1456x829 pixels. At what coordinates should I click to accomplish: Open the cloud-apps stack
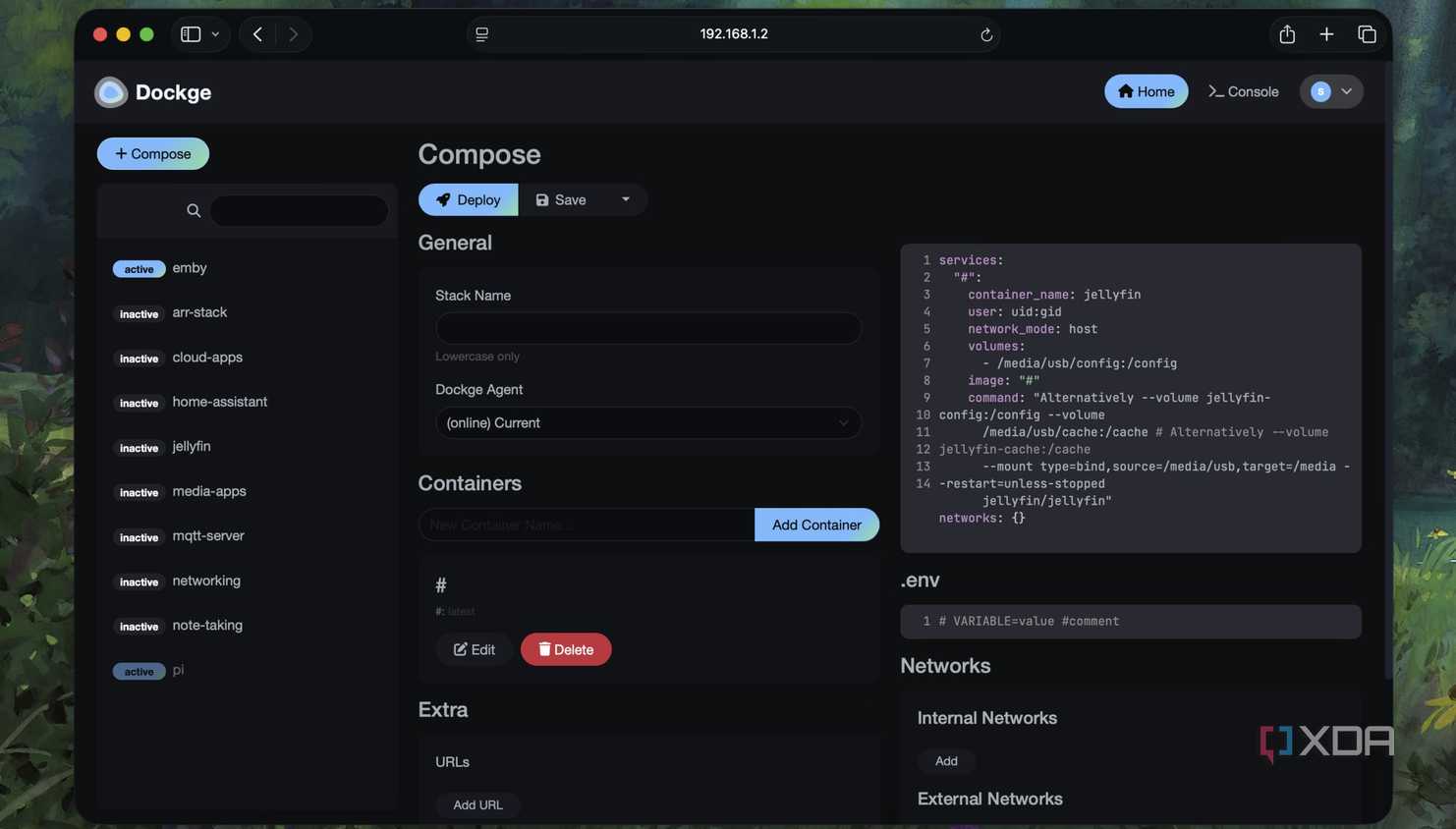(x=207, y=358)
